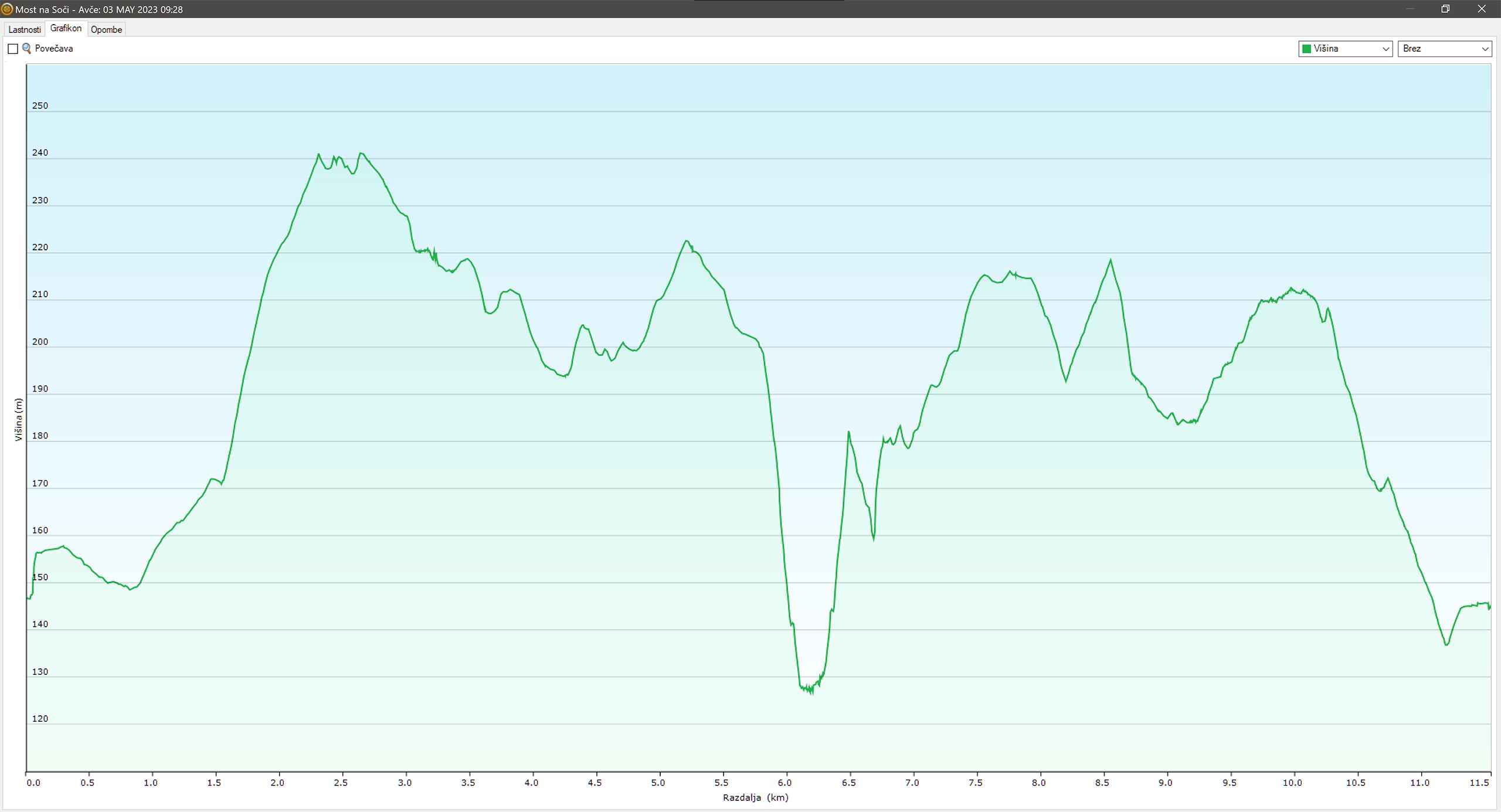Click the Višina (m) vertical axis title
Image resolution: width=1501 pixels, height=812 pixels.
click(x=18, y=419)
